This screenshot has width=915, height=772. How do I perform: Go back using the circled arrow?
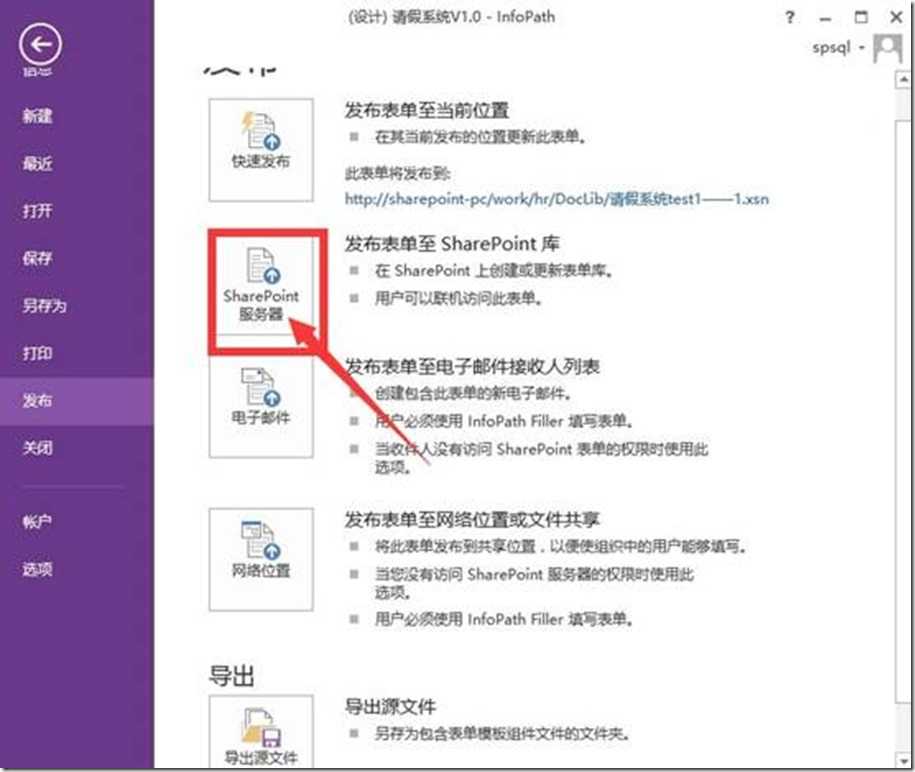point(40,44)
